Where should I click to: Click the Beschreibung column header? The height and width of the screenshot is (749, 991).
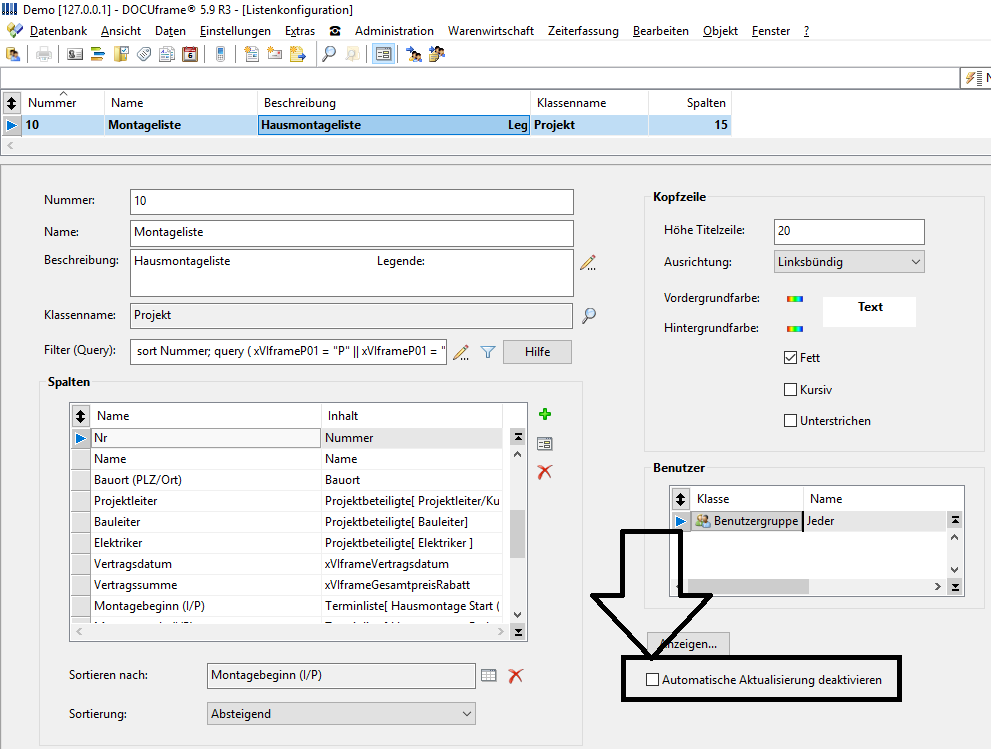(x=394, y=102)
